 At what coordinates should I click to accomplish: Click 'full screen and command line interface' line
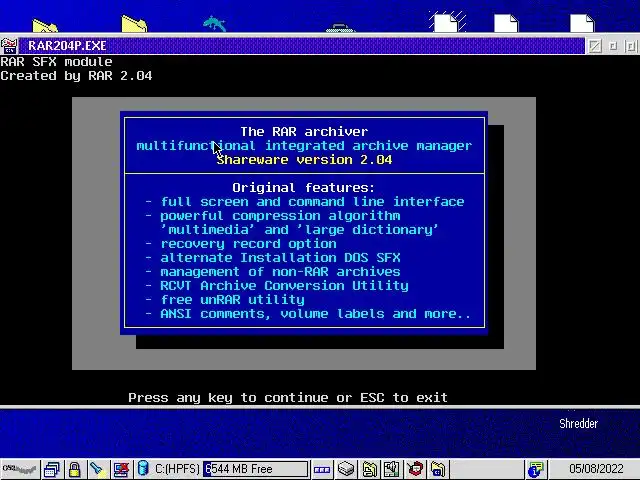[312, 202]
